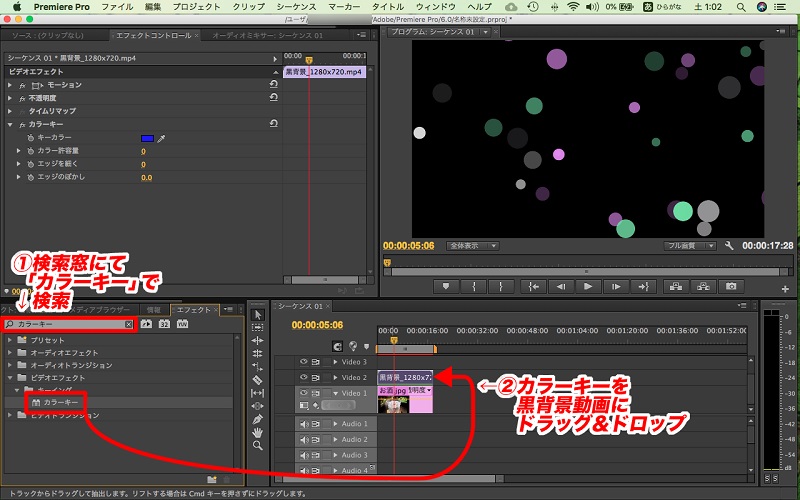Screen dimensions: 800x500
Task: Toggle Color Key fx effect on/off
Action: click(22, 124)
